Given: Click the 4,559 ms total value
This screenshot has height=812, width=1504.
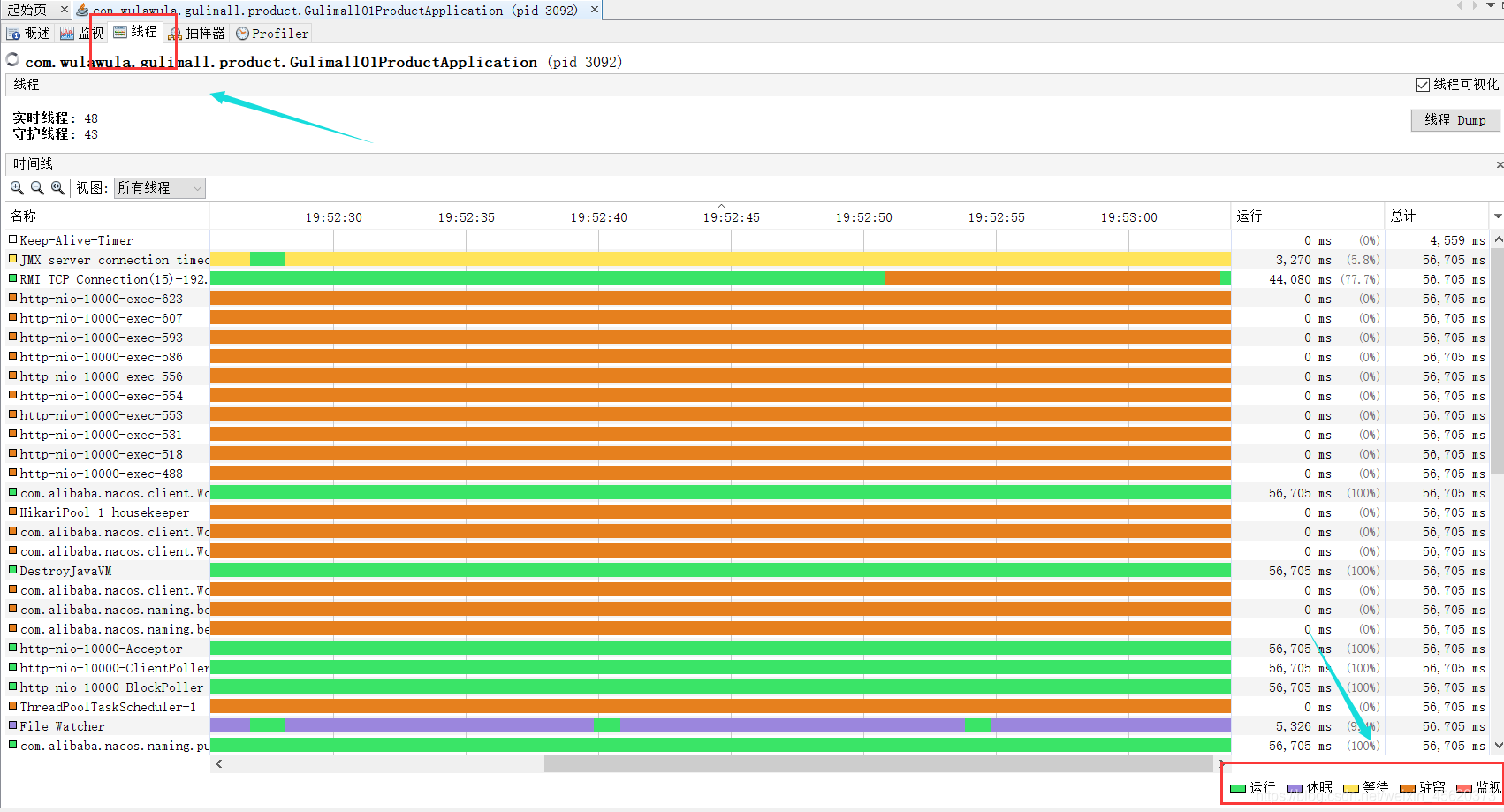Looking at the screenshot, I should pyautogui.click(x=1457, y=240).
